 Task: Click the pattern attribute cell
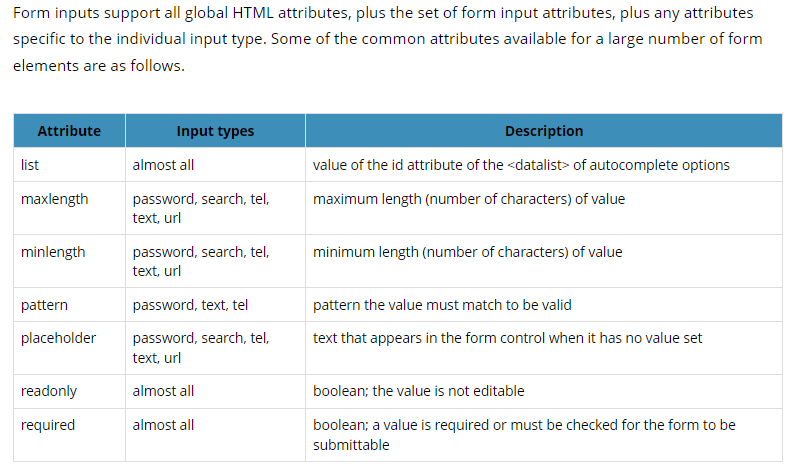[44, 304]
